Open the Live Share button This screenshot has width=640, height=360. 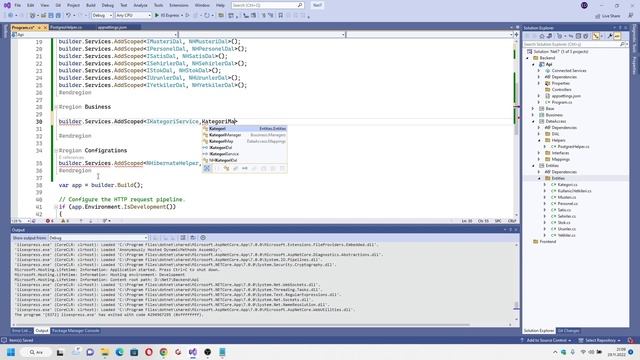click(x=608, y=16)
